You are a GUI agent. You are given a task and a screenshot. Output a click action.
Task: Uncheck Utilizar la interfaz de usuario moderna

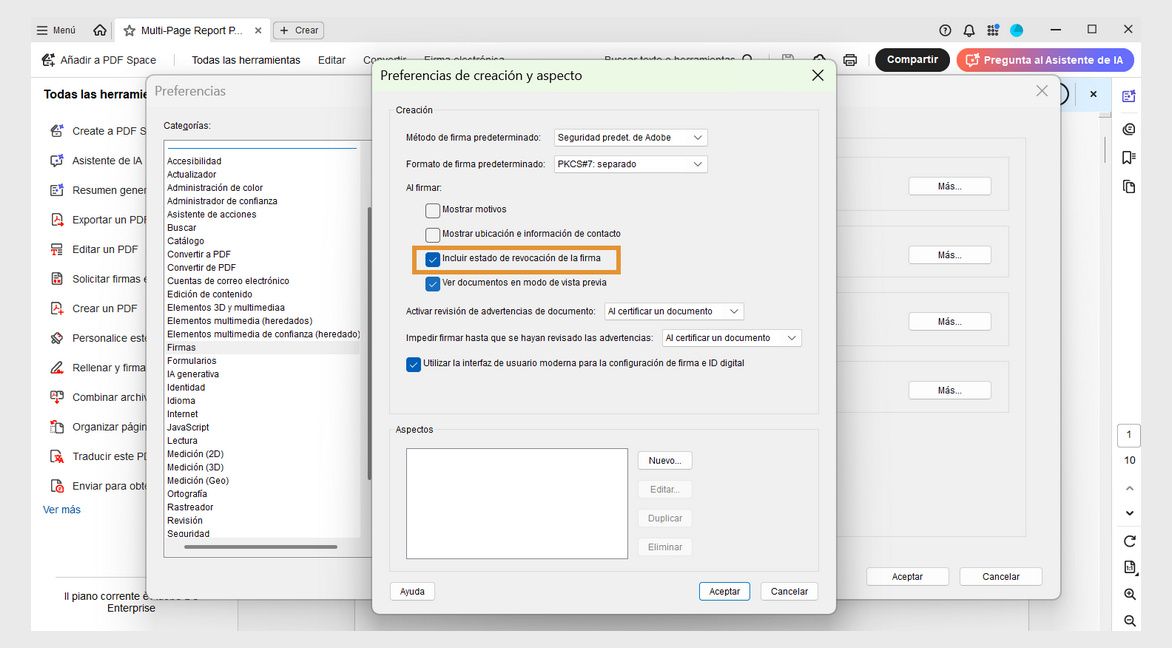click(x=413, y=365)
